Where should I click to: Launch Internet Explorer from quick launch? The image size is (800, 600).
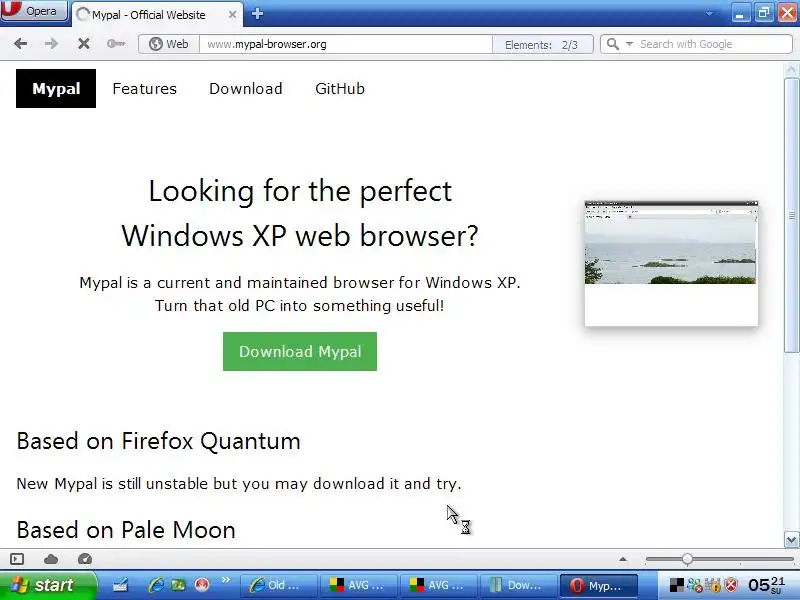tap(156, 585)
